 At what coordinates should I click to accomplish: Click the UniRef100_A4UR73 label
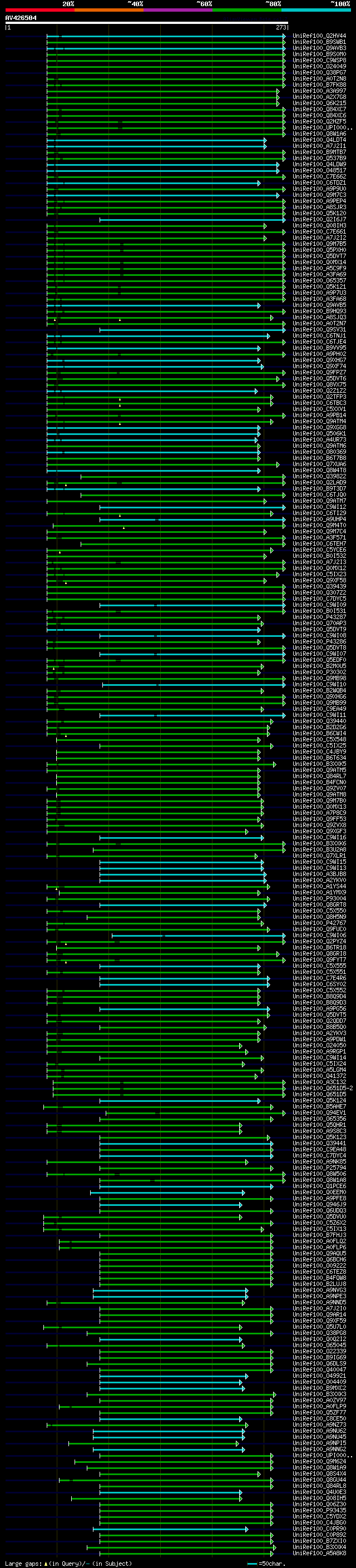pyautogui.click(x=319, y=439)
